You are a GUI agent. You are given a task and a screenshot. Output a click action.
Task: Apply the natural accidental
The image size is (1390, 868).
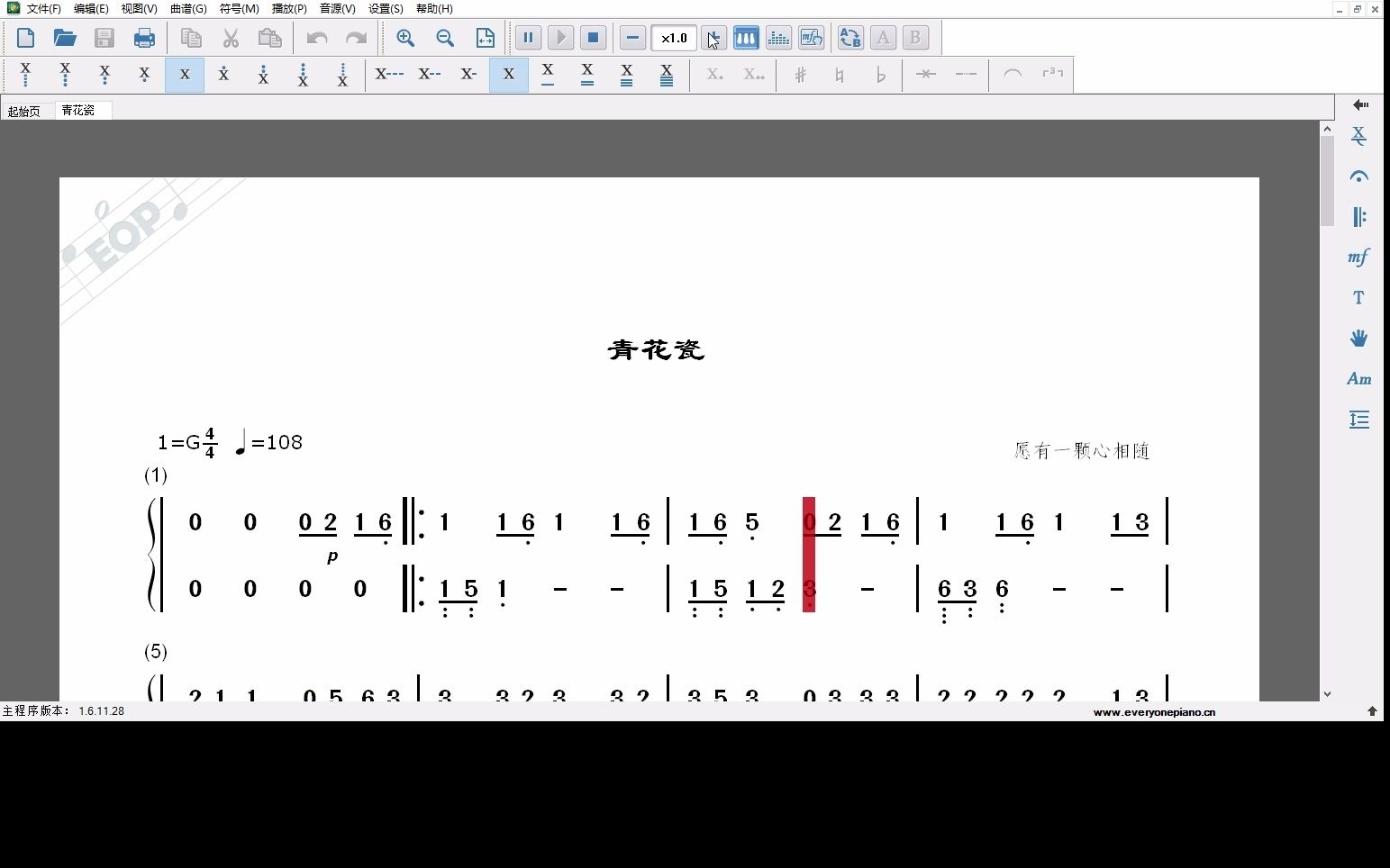(x=840, y=75)
